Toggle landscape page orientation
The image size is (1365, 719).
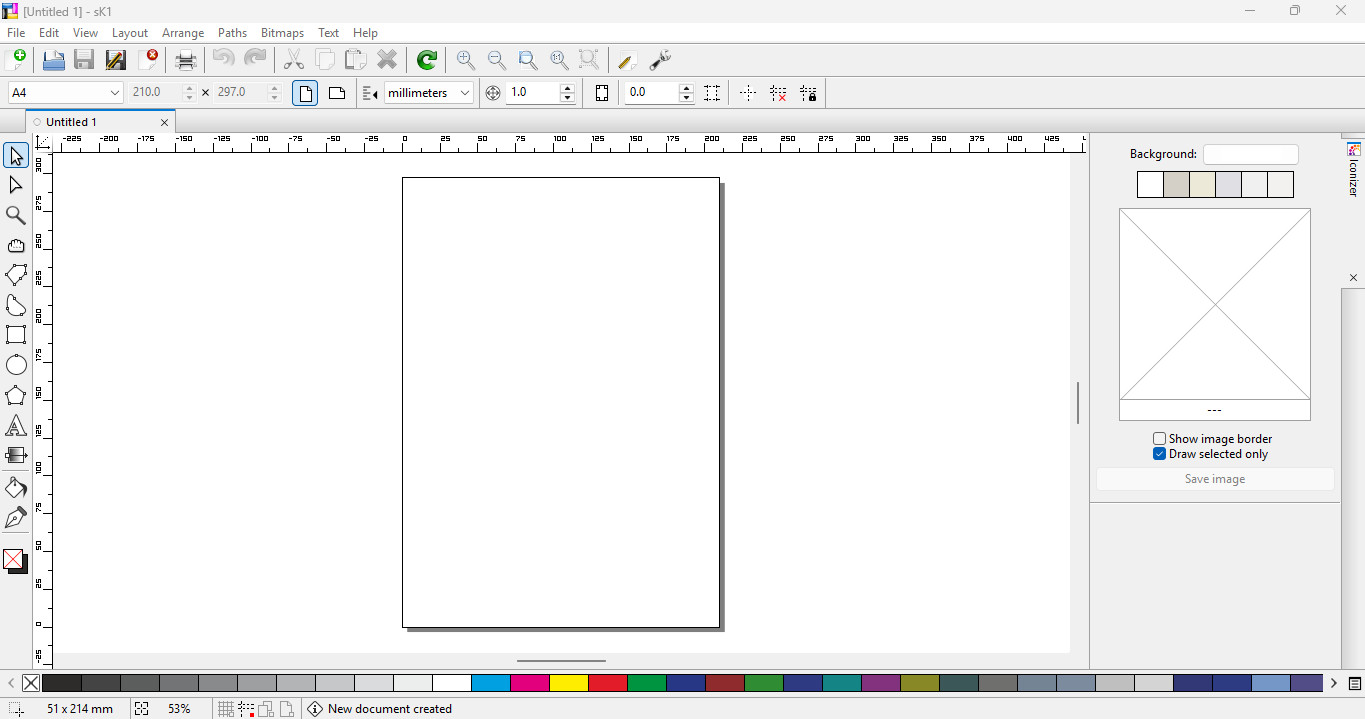(x=337, y=93)
